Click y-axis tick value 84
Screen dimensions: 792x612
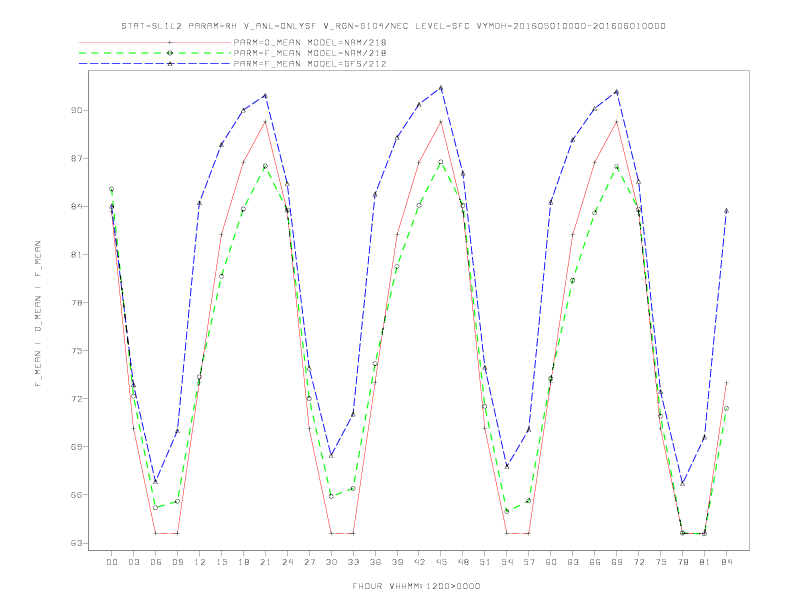(77, 207)
